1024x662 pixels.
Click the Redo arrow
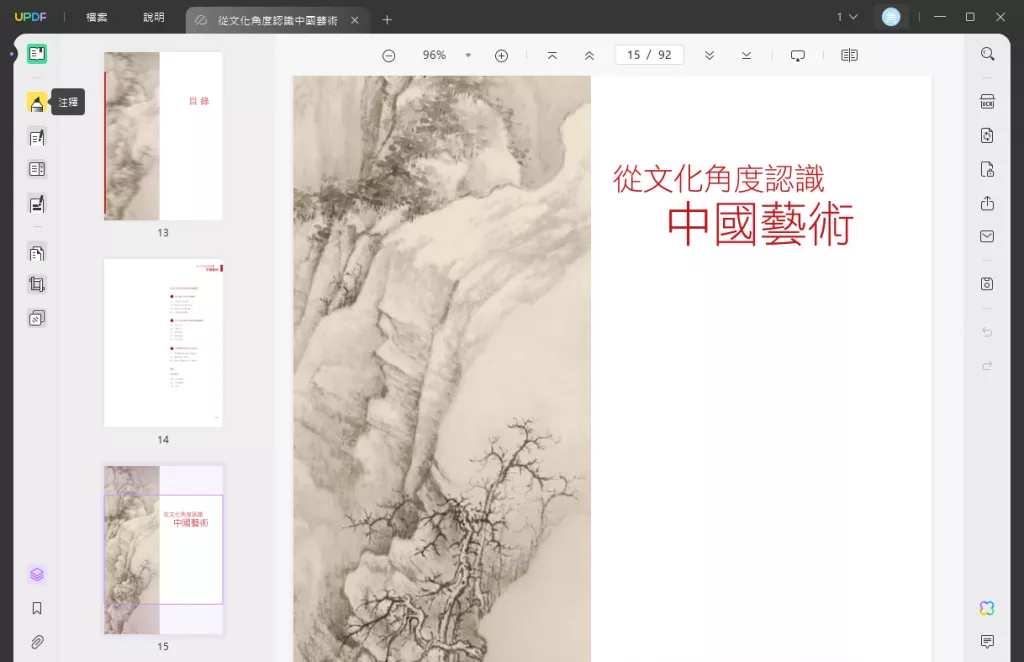coord(987,366)
